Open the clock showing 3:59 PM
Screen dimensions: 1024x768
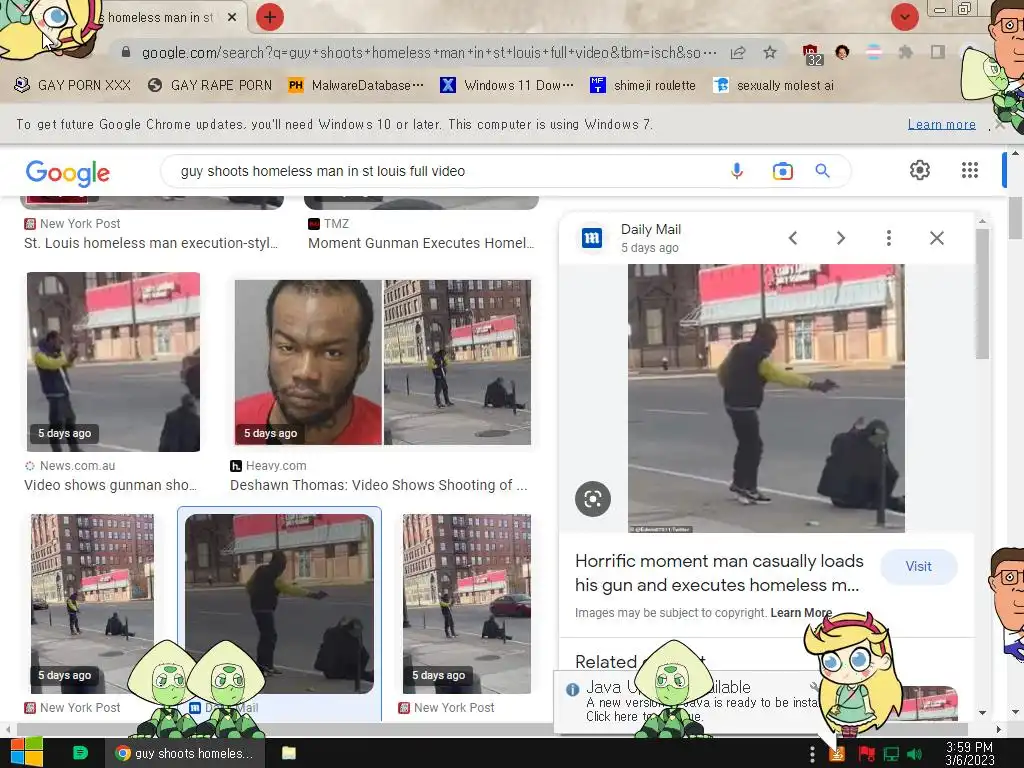pos(970,753)
